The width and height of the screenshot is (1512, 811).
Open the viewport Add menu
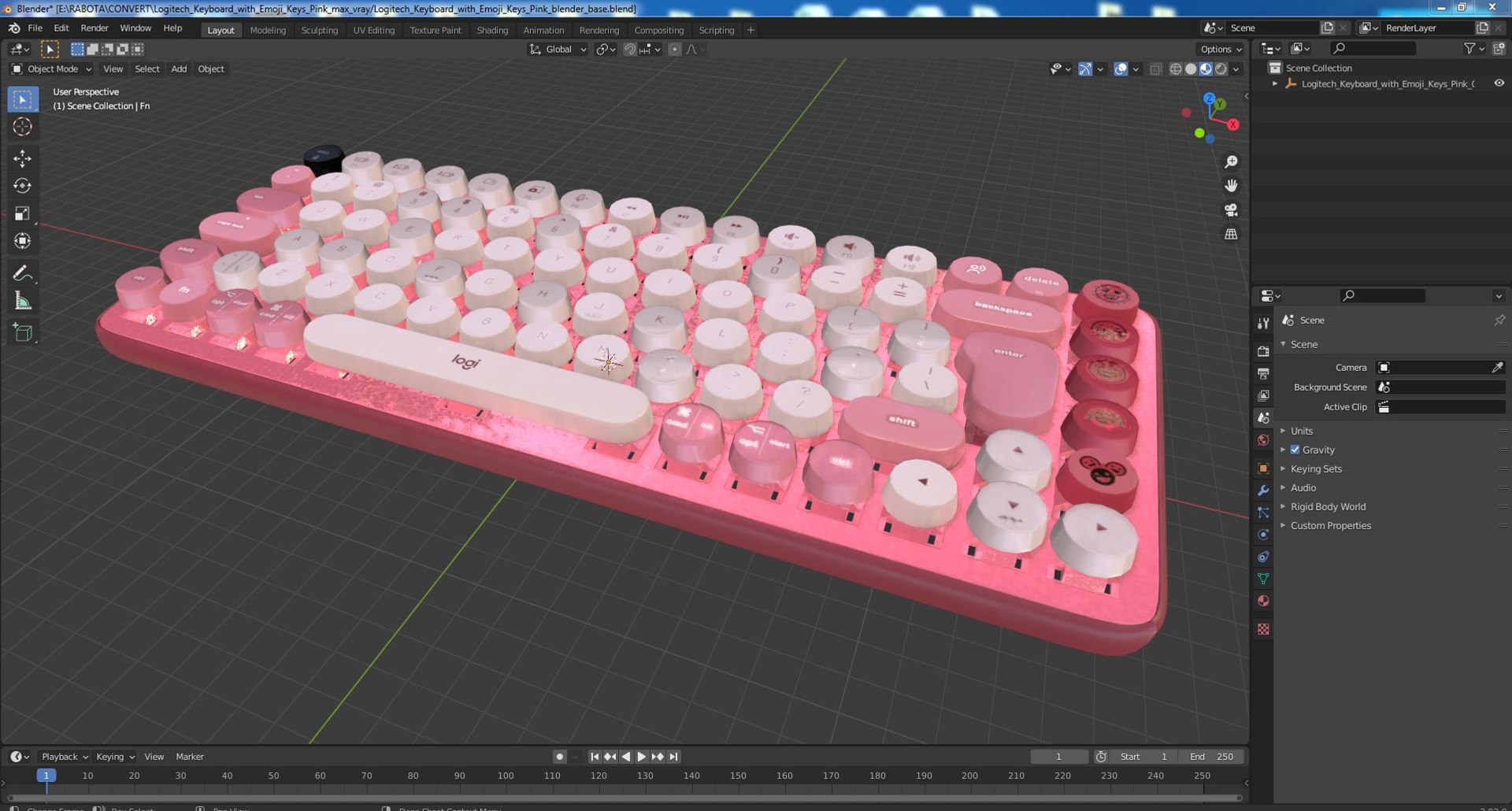[x=179, y=69]
